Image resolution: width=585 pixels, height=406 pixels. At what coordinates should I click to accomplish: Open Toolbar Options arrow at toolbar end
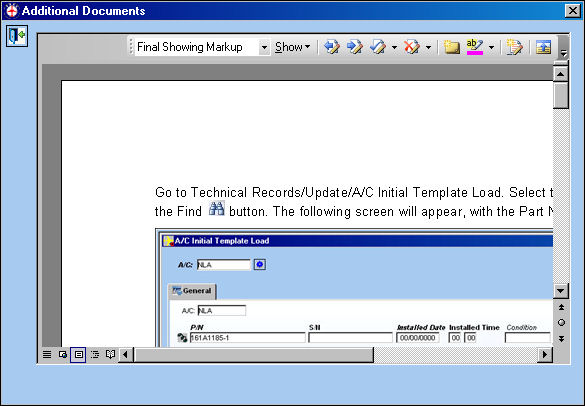tap(563, 53)
